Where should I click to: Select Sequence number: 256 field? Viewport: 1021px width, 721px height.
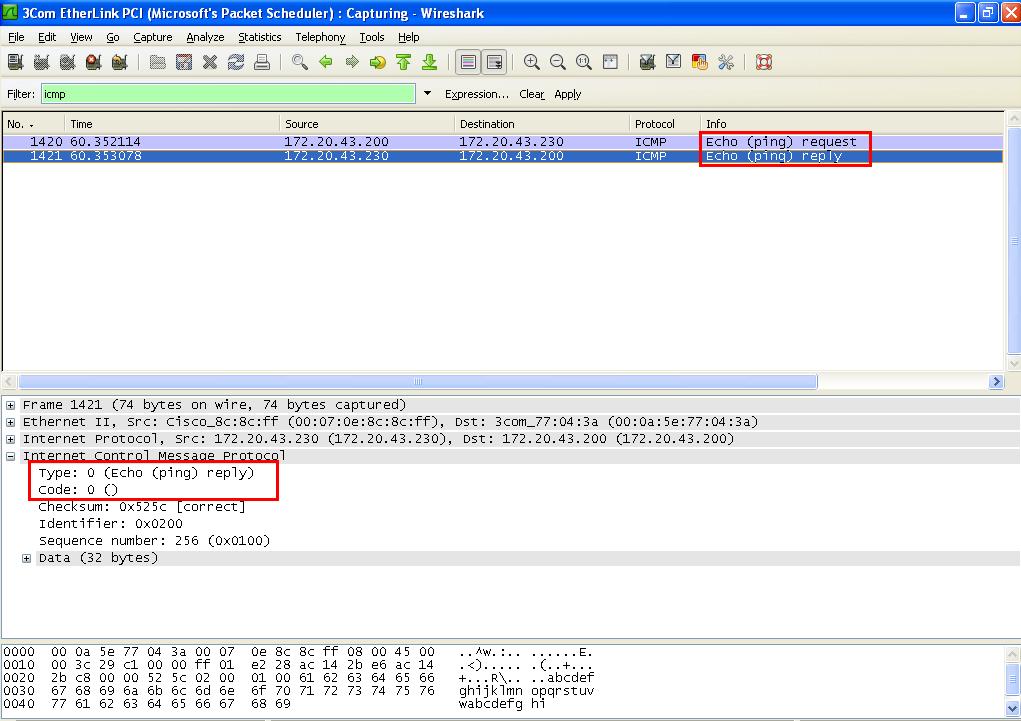click(x=154, y=541)
